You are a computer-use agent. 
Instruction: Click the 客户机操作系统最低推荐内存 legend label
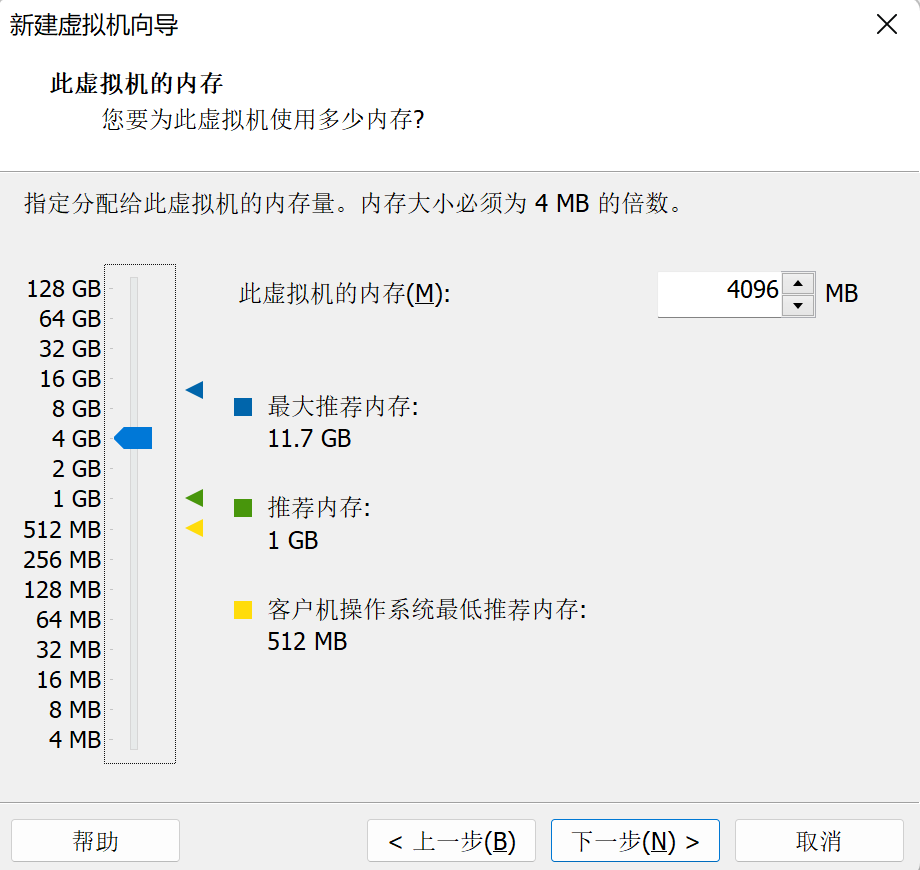427,610
